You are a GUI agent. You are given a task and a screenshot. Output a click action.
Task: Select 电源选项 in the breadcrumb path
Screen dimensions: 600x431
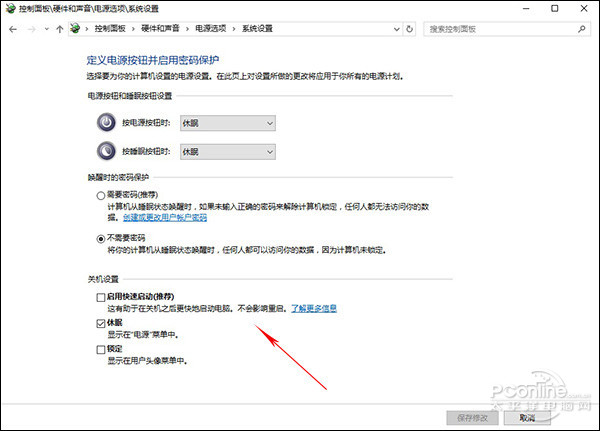211,29
